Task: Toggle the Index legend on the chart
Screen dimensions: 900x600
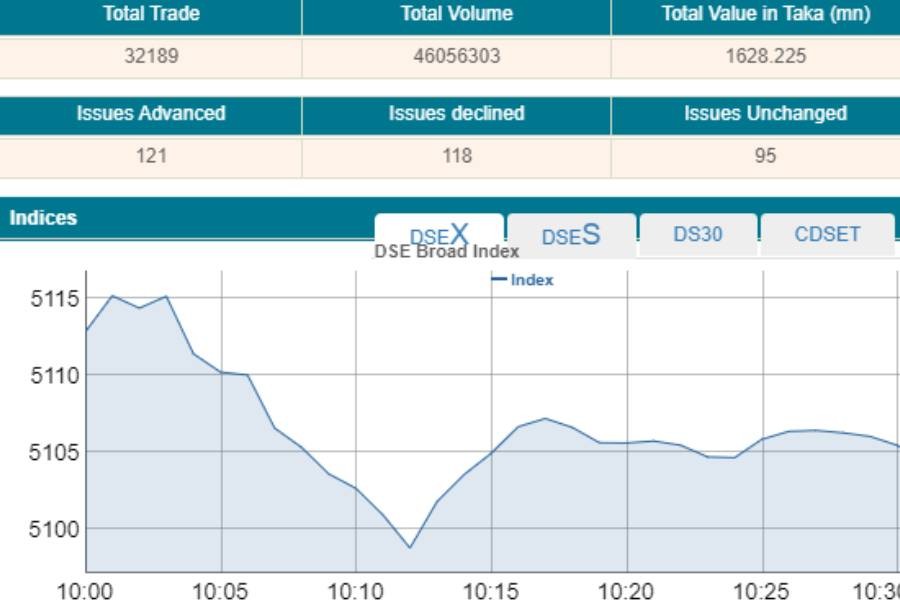Action: point(521,280)
